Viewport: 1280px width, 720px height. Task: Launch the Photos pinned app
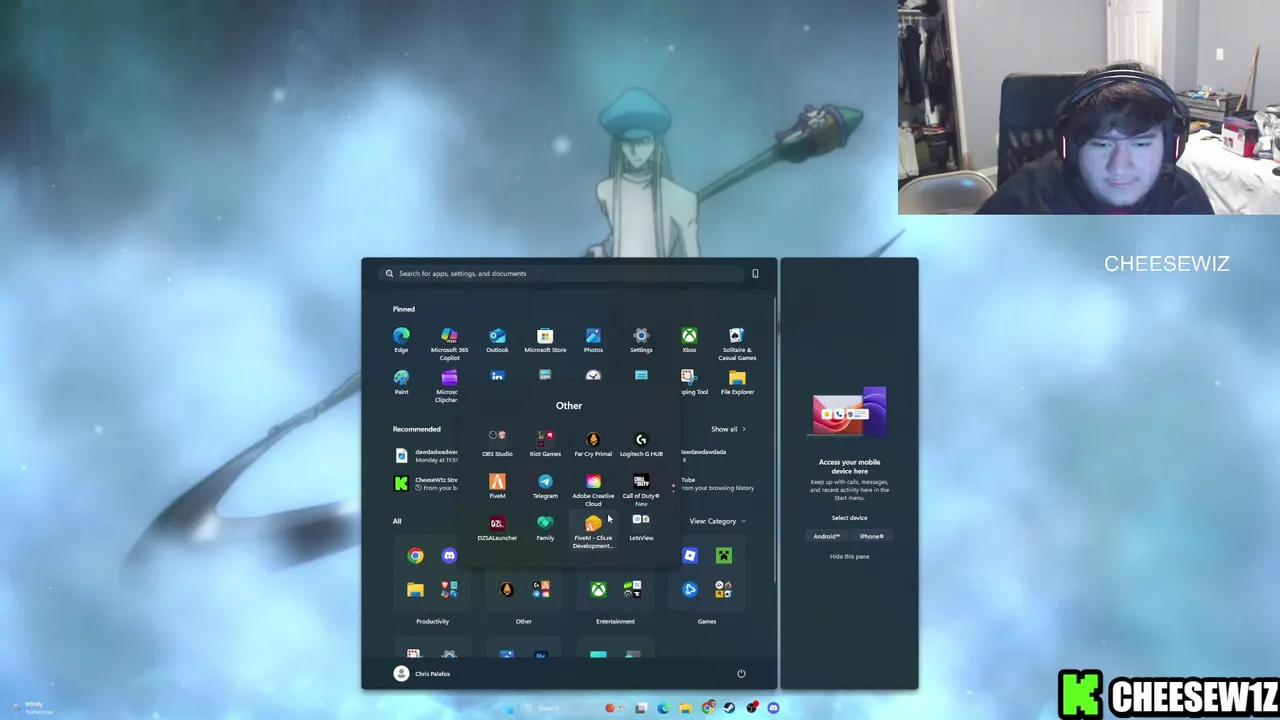(593, 340)
